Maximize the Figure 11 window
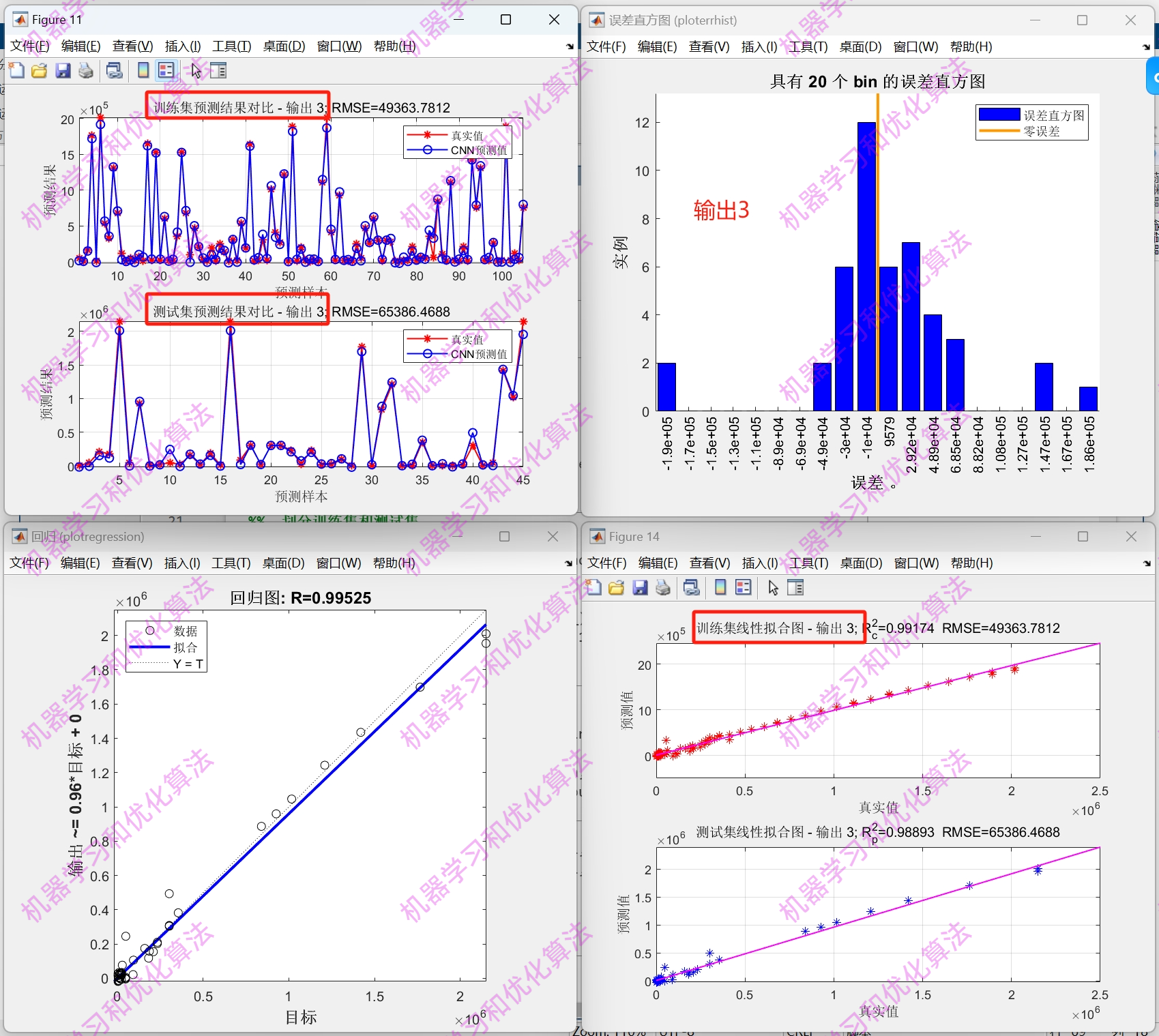This screenshot has height=1036, width=1159. point(505,20)
